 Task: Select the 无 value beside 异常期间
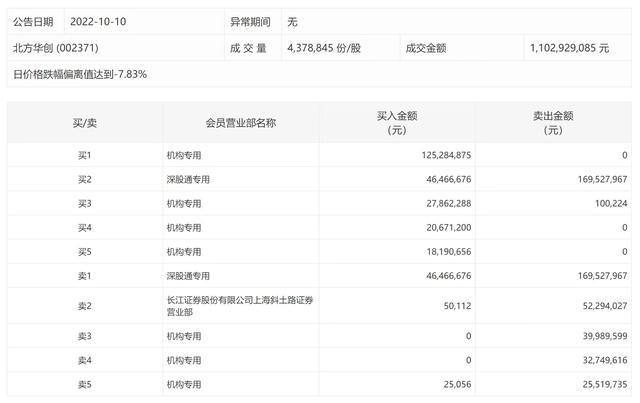click(x=292, y=22)
